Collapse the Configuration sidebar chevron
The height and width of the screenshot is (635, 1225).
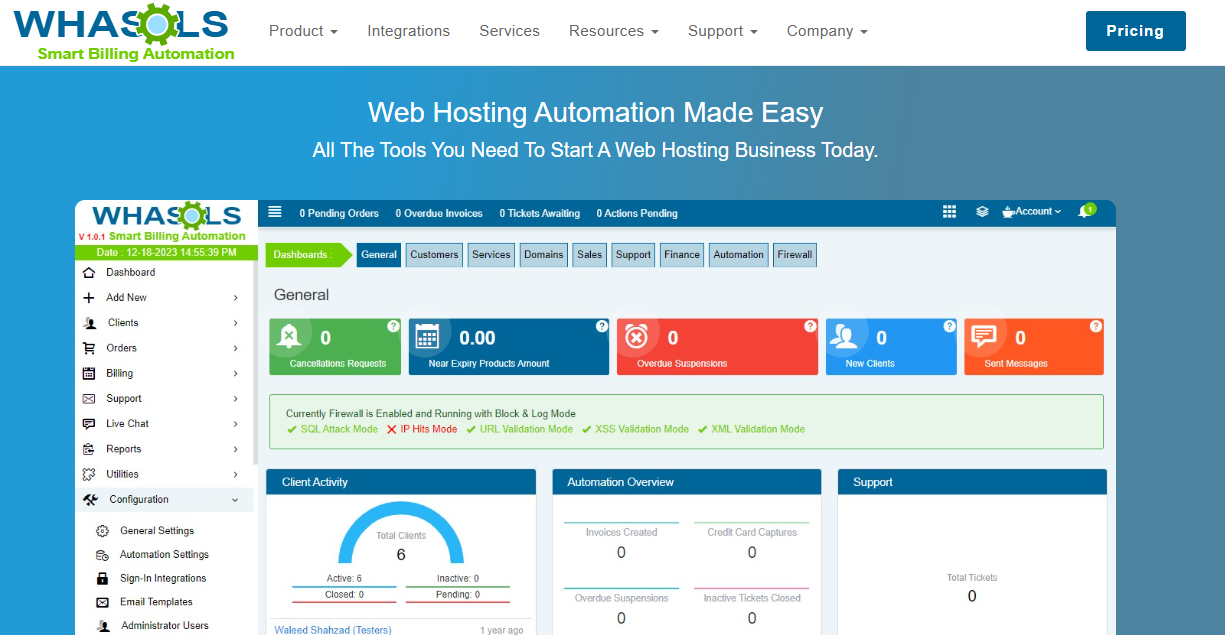click(x=236, y=500)
